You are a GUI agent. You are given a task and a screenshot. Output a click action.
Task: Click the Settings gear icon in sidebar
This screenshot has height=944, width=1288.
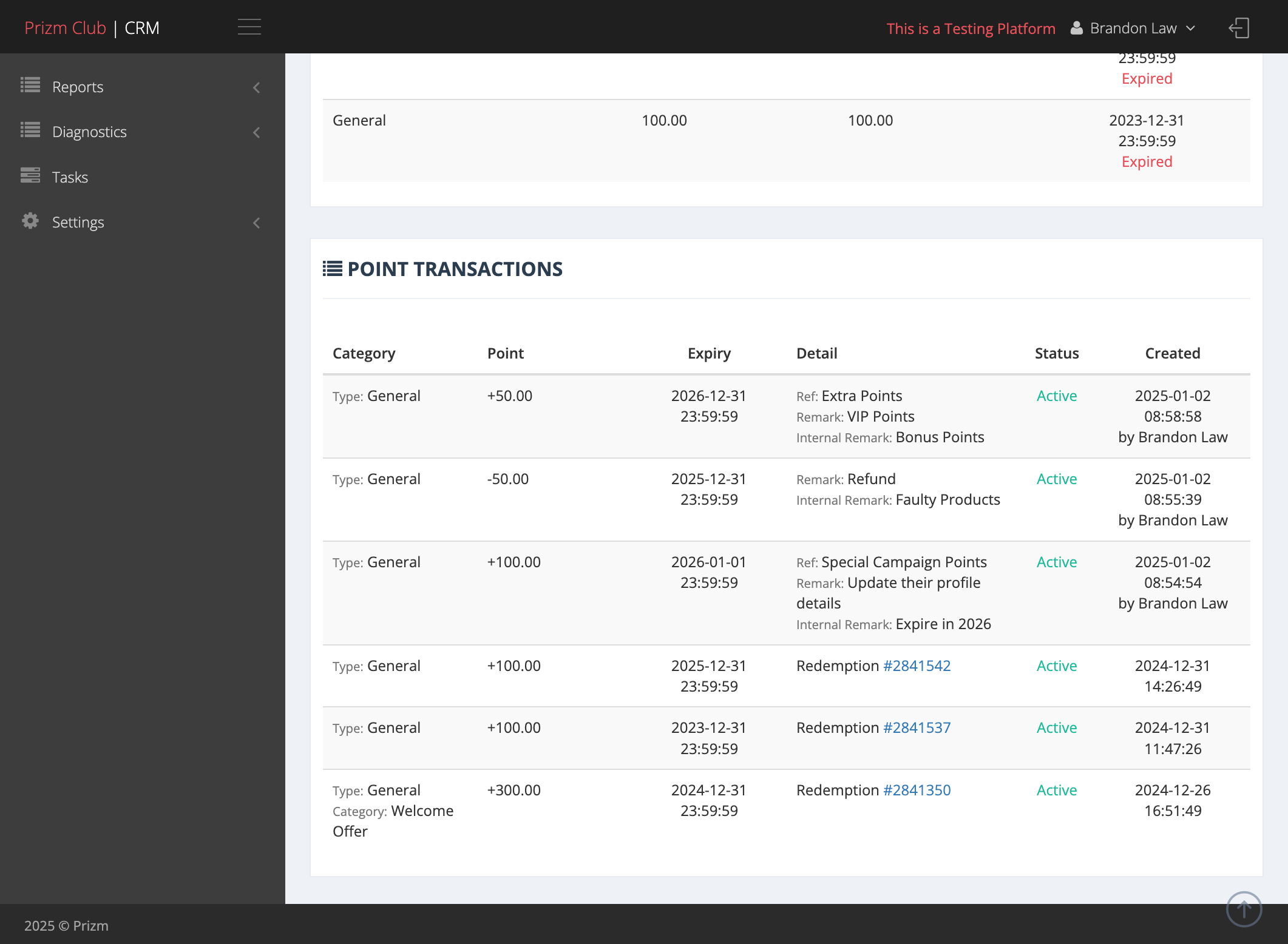coord(30,221)
